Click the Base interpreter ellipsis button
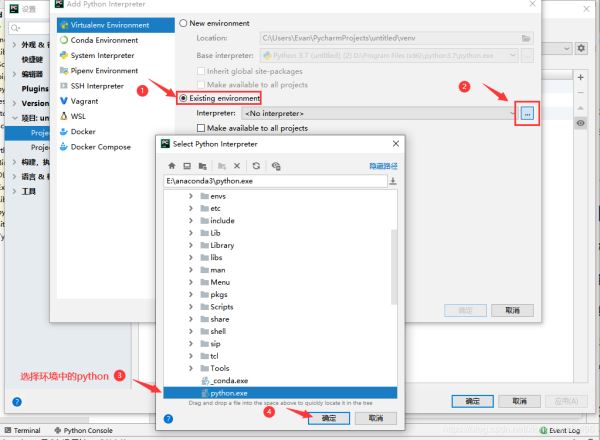Image resolution: width=600 pixels, height=440 pixels. 527,55
